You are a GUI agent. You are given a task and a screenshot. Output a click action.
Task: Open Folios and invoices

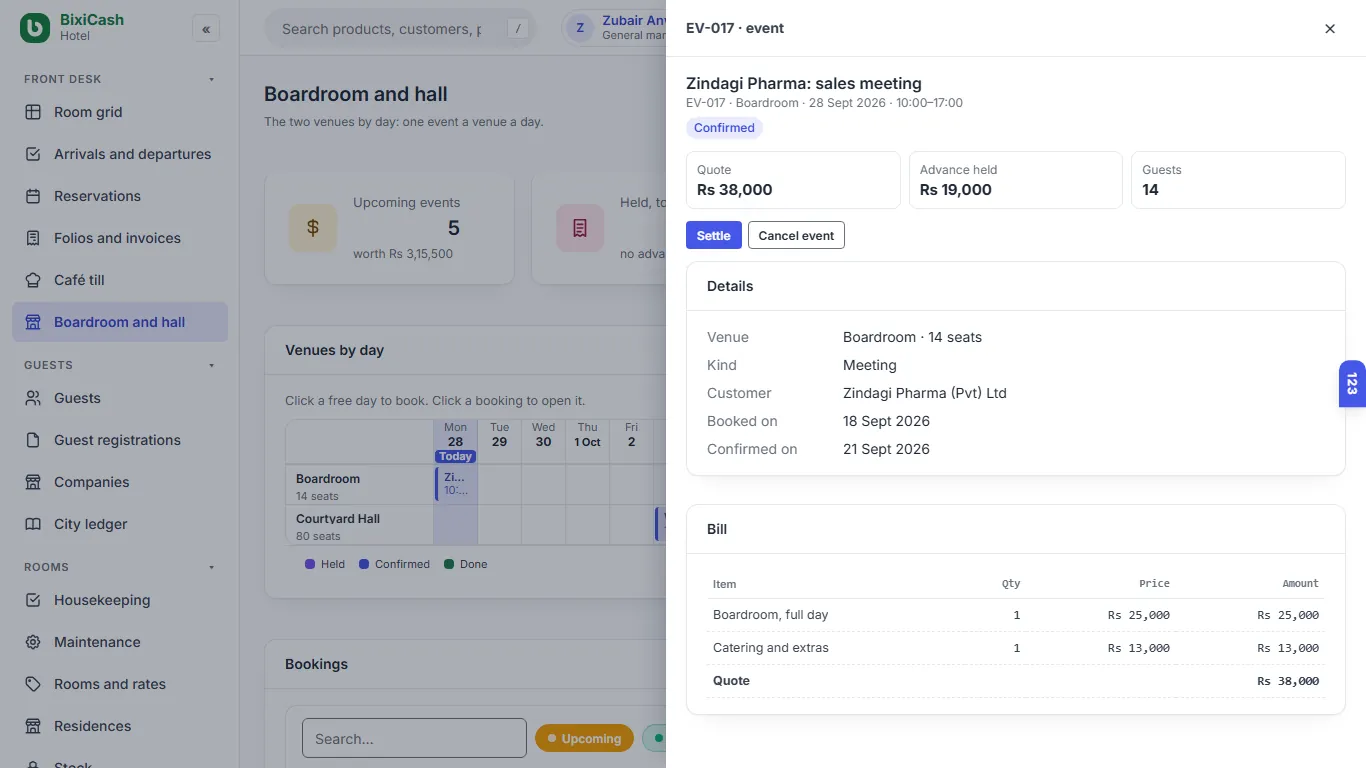(x=120, y=238)
